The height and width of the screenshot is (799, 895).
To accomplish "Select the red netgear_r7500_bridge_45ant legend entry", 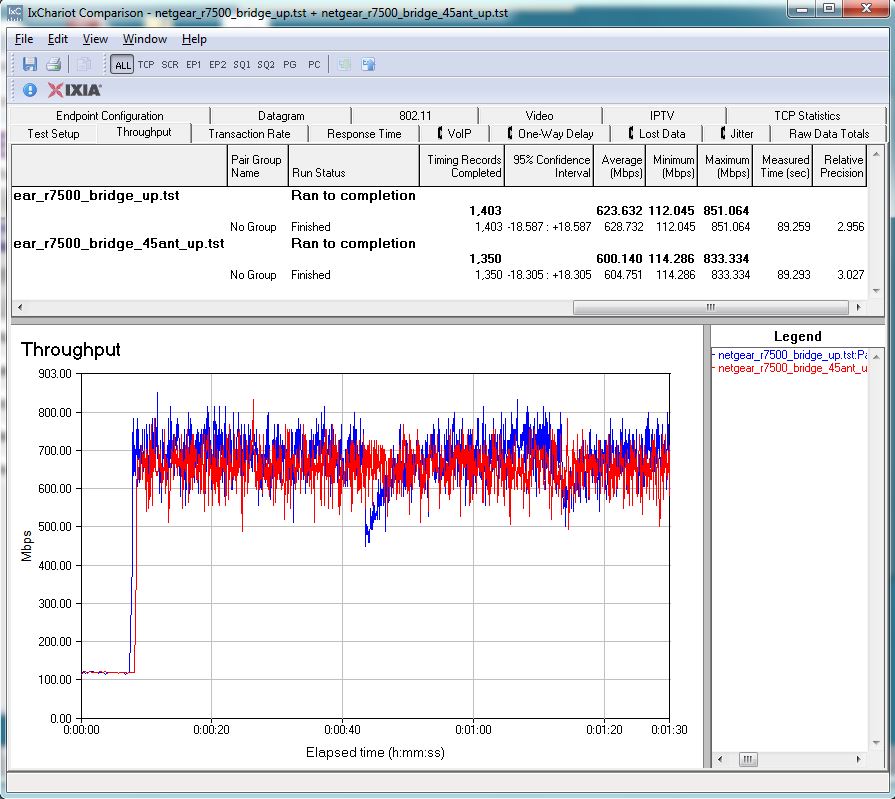I will [x=792, y=368].
